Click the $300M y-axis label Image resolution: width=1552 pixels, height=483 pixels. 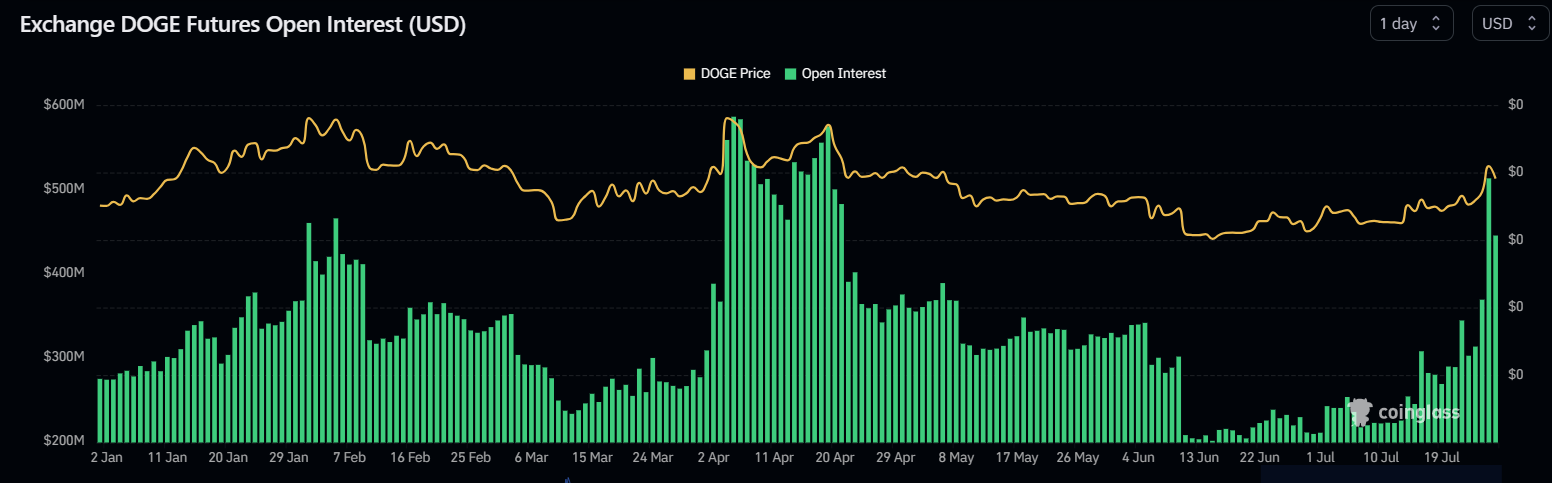coord(63,356)
